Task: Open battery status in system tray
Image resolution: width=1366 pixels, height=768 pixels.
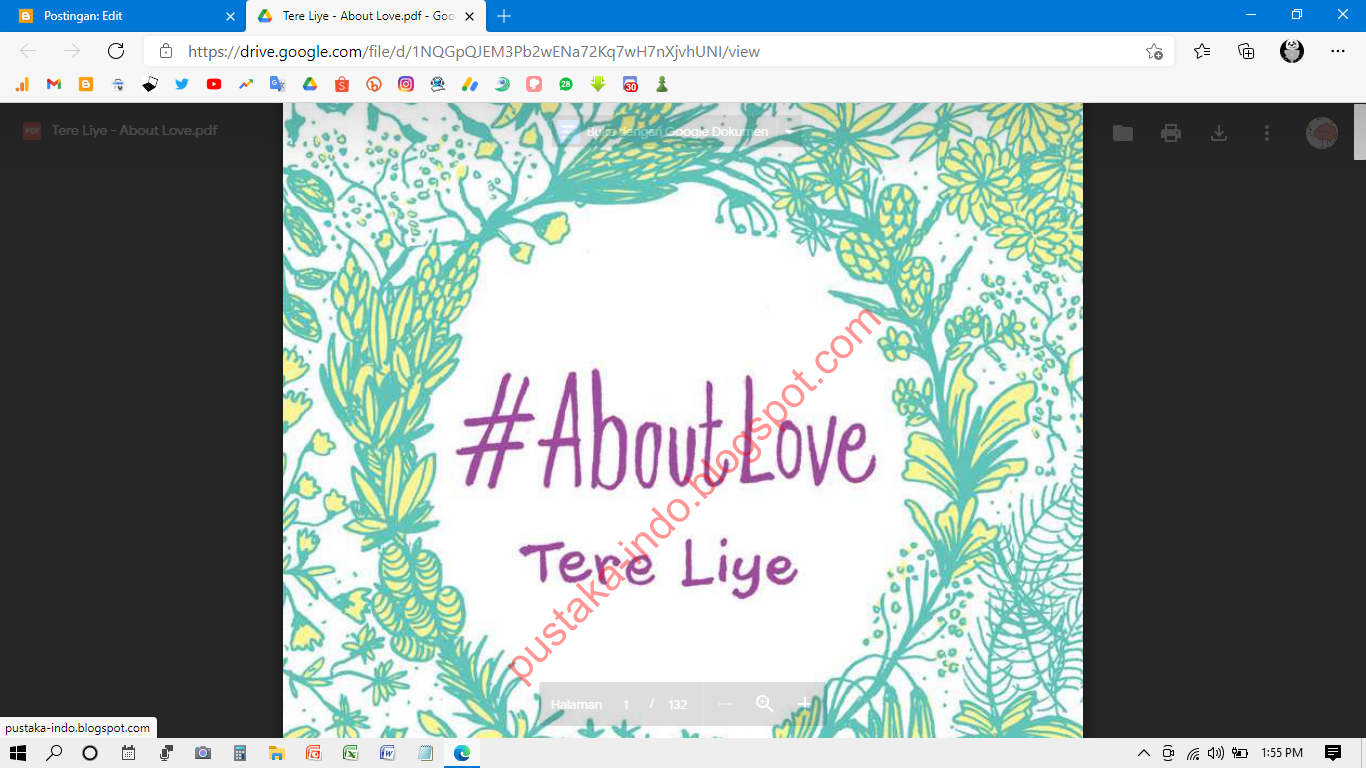Action: pos(1239,753)
